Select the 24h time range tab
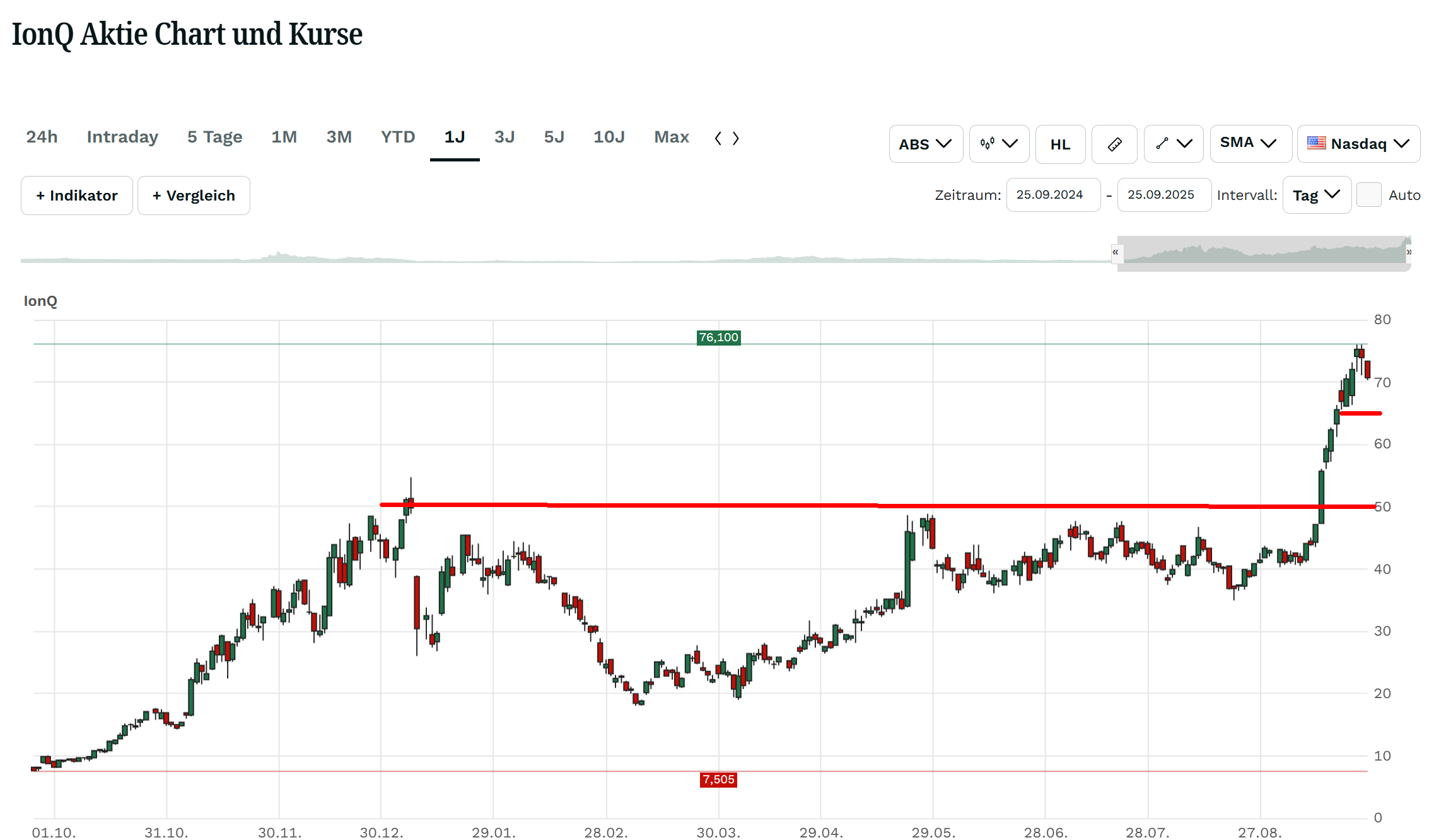 pos(42,137)
